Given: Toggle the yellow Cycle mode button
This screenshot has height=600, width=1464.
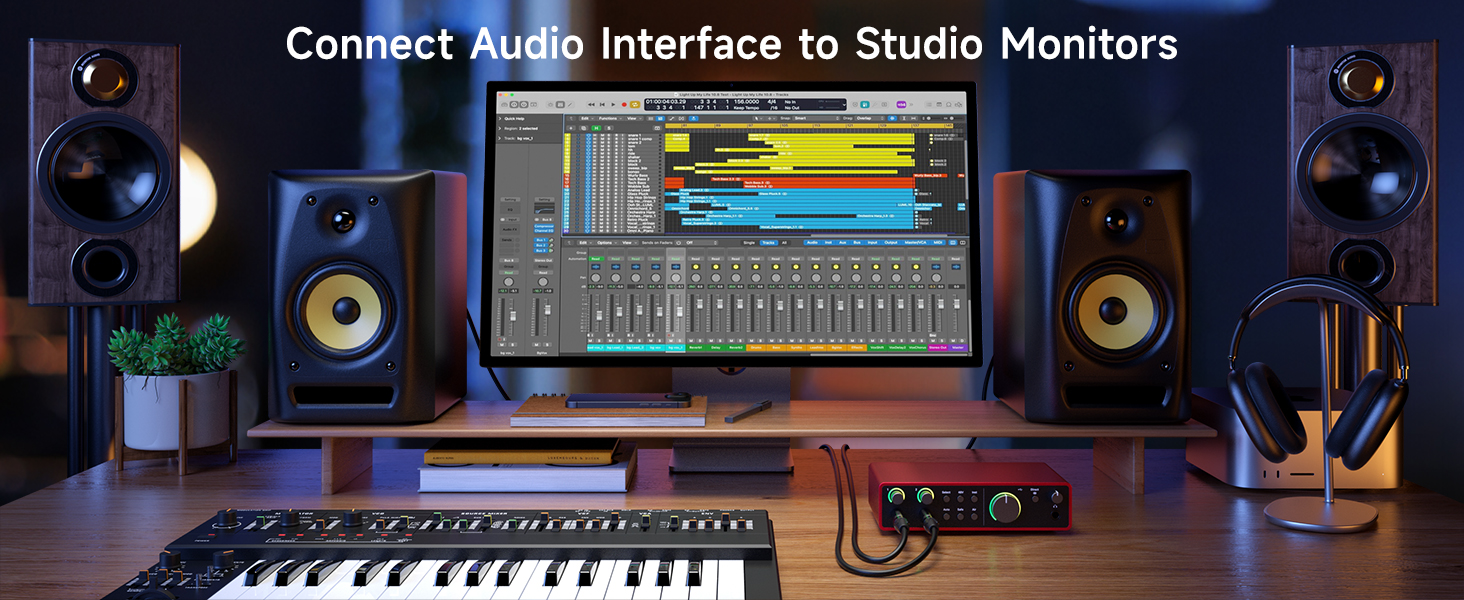Looking at the screenshot, I should pos(634,104).
